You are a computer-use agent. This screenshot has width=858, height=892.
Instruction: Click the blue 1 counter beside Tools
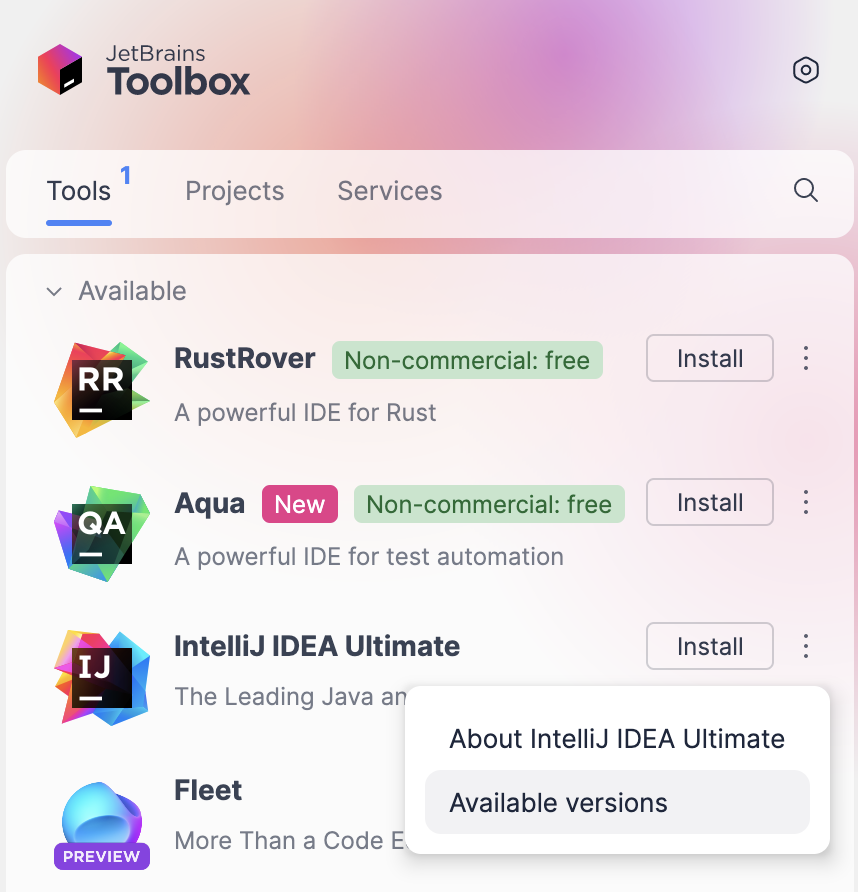coord(126,175)
